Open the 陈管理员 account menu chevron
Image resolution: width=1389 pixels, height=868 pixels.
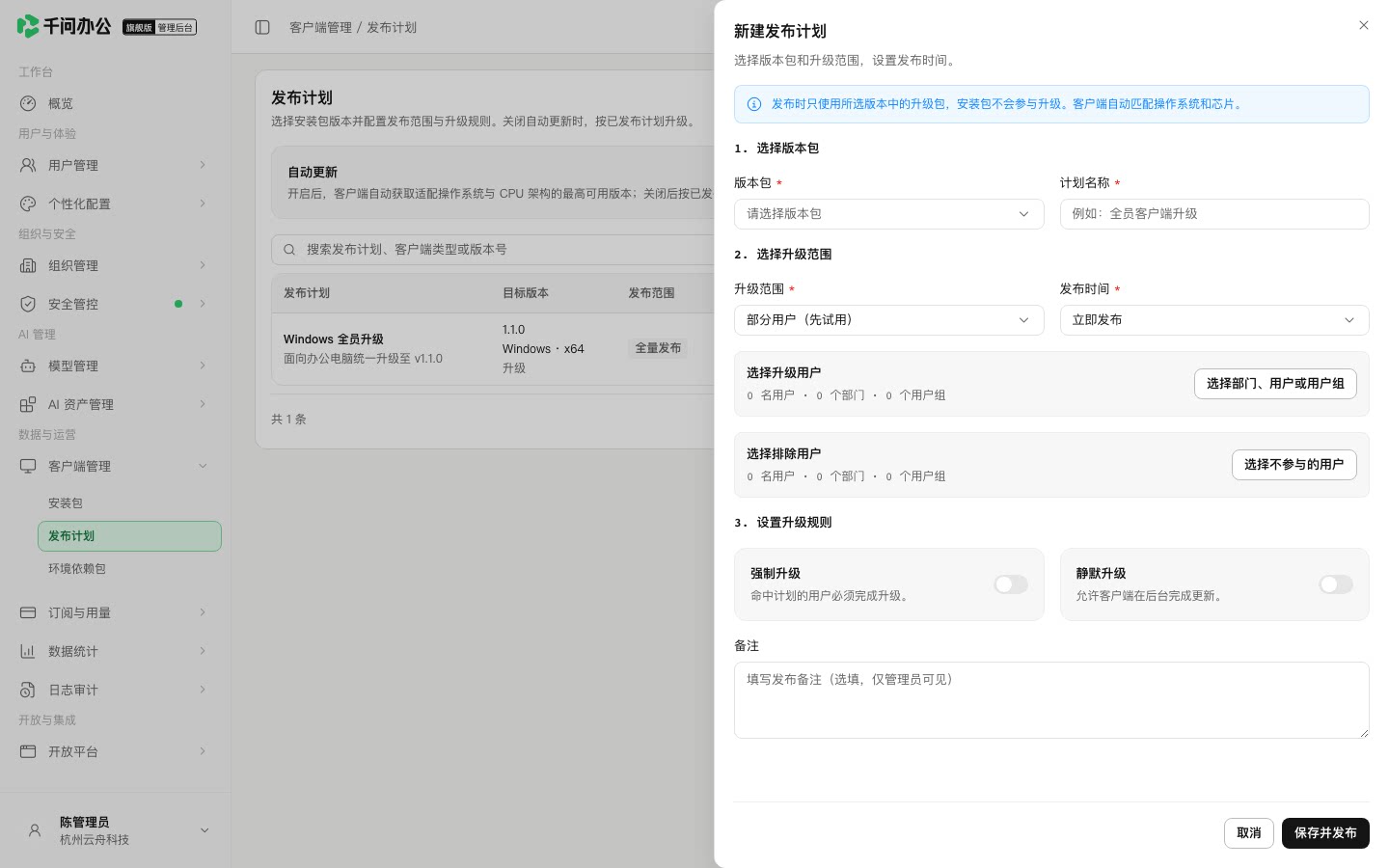[204, 830]
